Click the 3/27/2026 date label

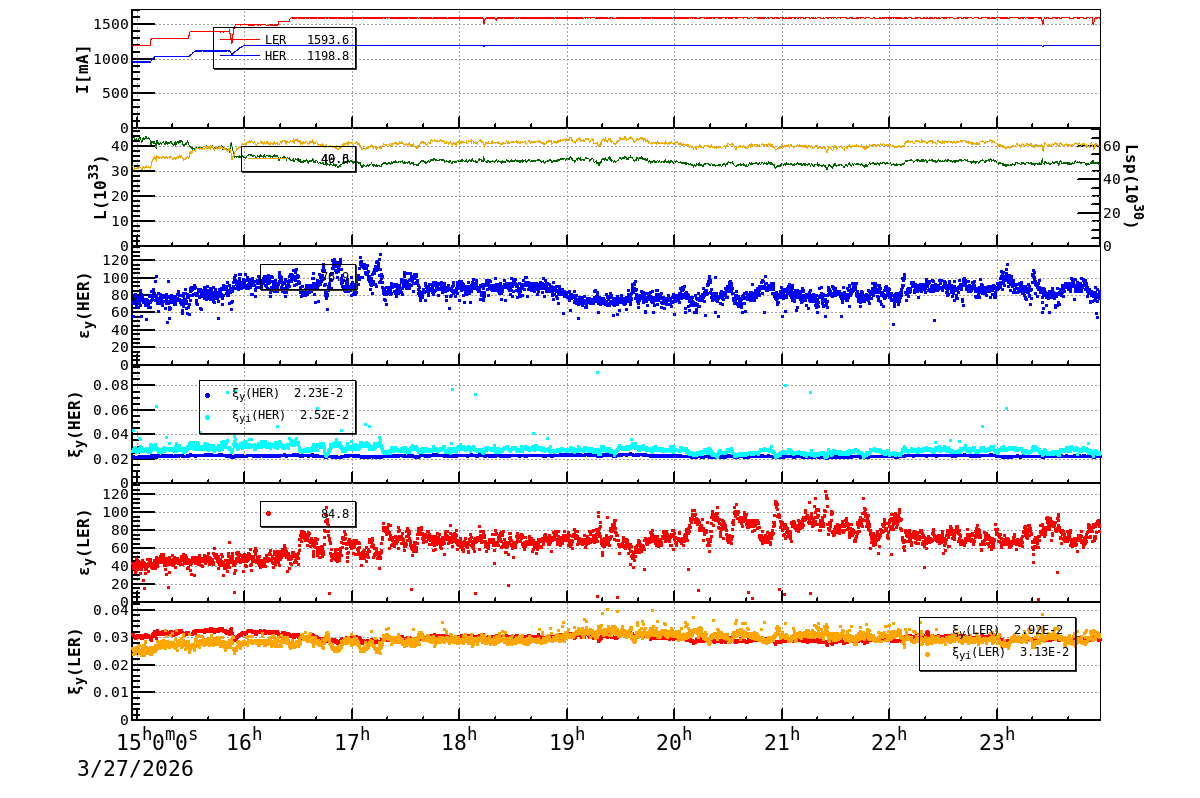coord(135,769)
